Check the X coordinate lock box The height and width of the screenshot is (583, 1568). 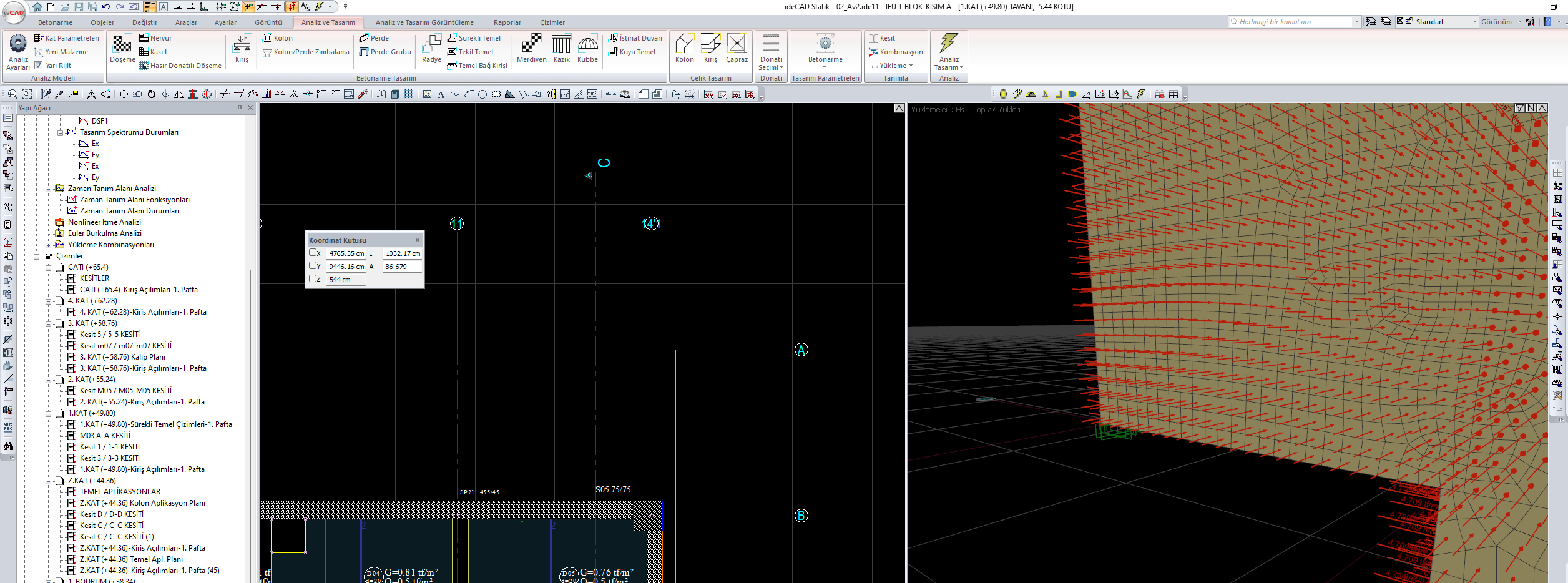pyautogui.click(x=313, y=253)
